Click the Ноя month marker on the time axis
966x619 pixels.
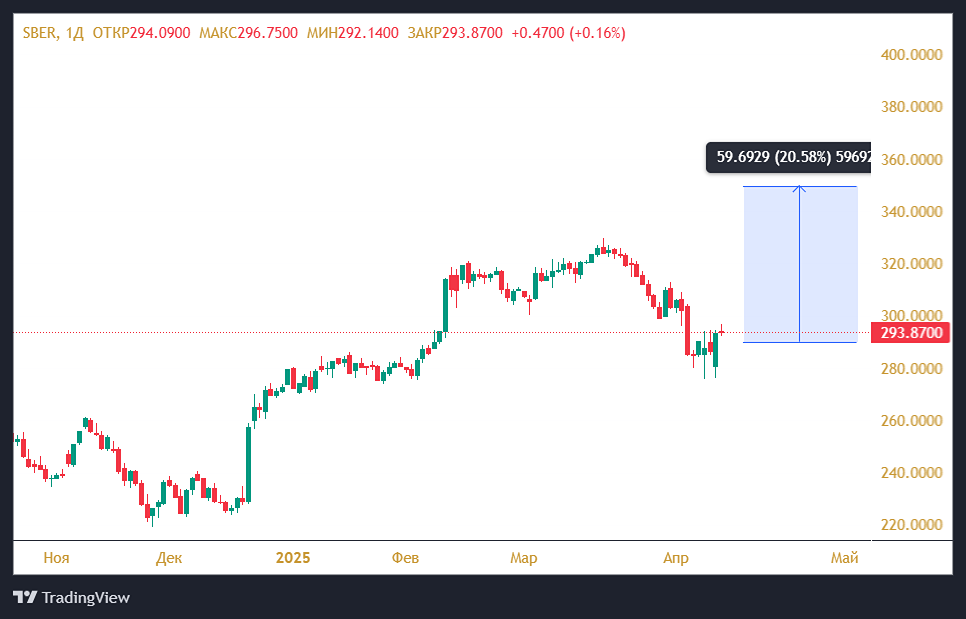[56, 558]
